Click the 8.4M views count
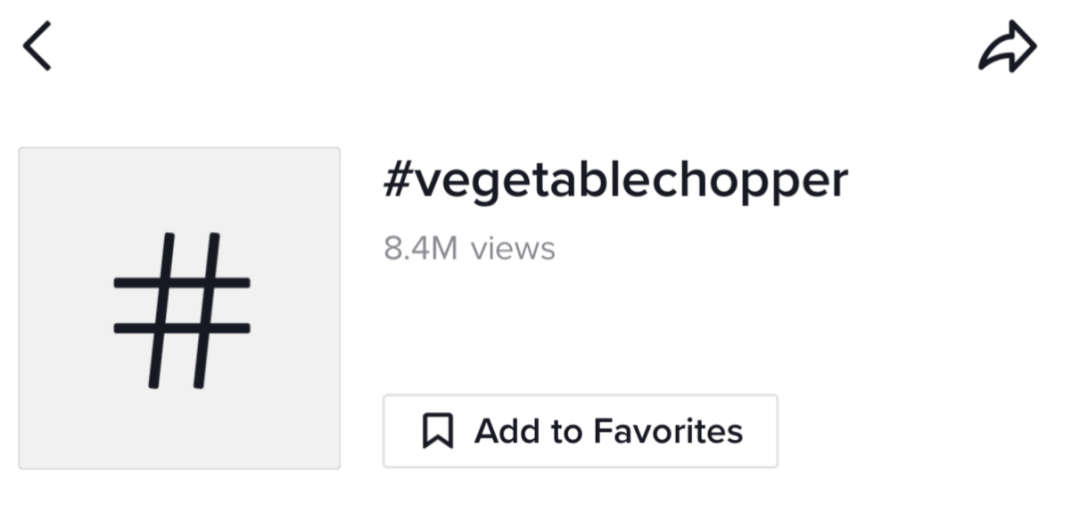 (x=469, y=248)
